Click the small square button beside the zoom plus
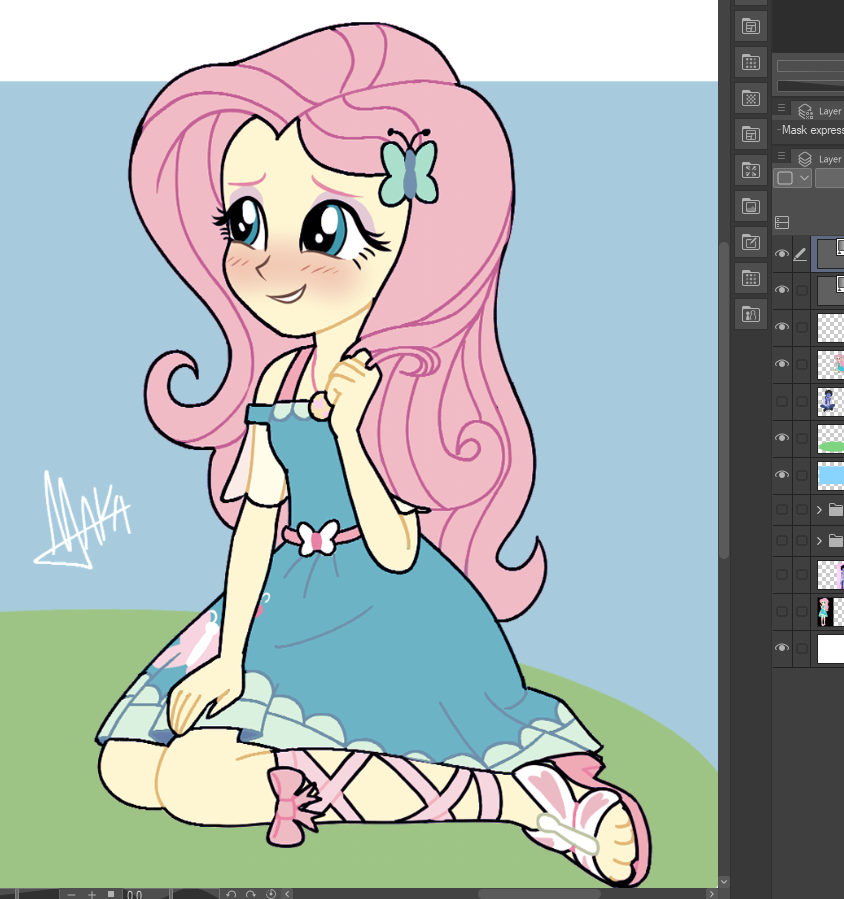 pyautogui.click(x=111, y=894)
